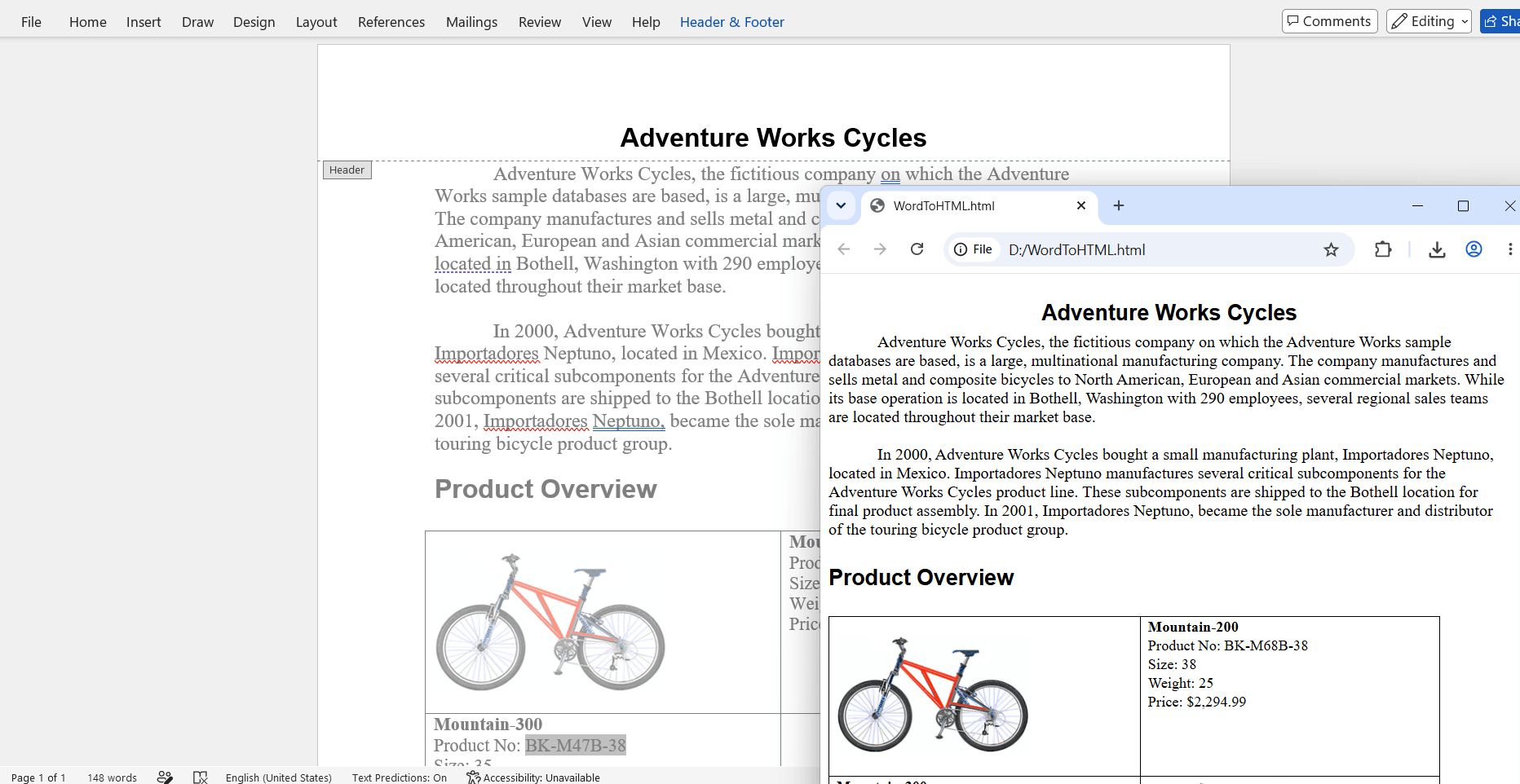1520x784 pixels.
Task: Go back in the browser
Action: [x=844, y=249]
